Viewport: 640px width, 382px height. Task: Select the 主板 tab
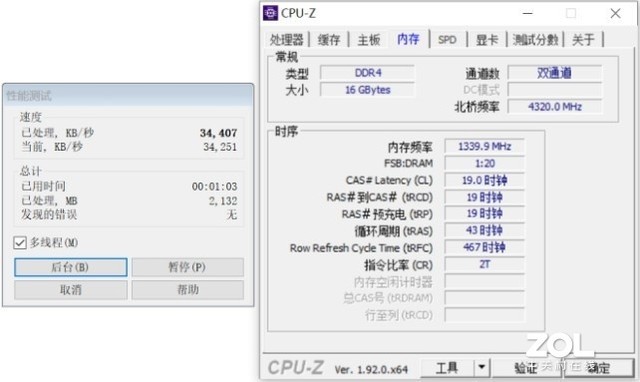click(x=369, y=40)
